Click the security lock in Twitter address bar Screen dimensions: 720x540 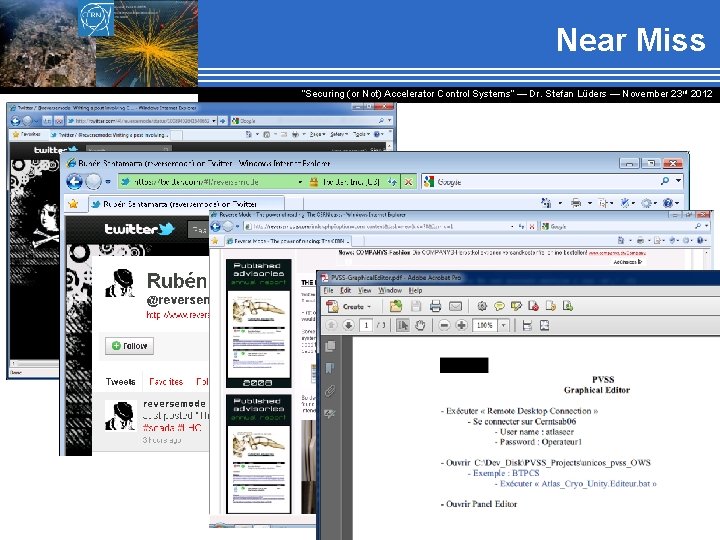[314, 182]
